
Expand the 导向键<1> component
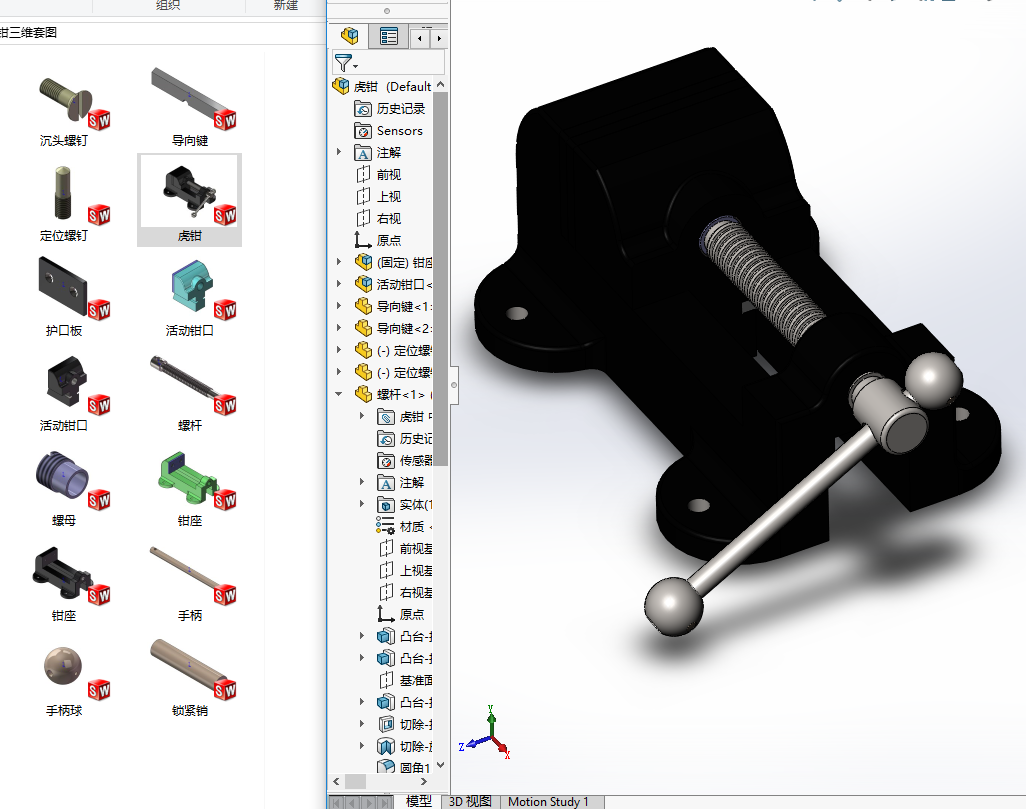pos(339,307)
